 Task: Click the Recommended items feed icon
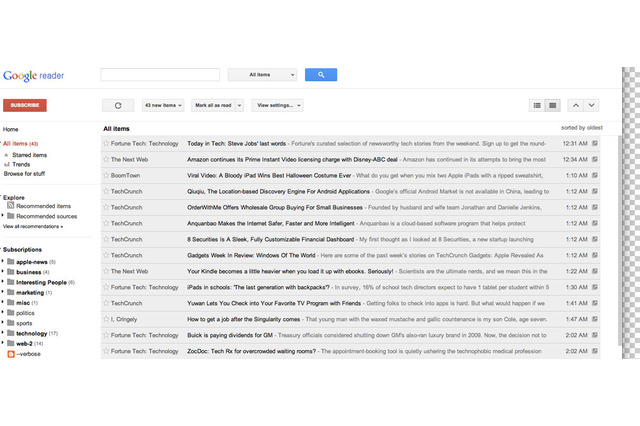tap(11, 206)
